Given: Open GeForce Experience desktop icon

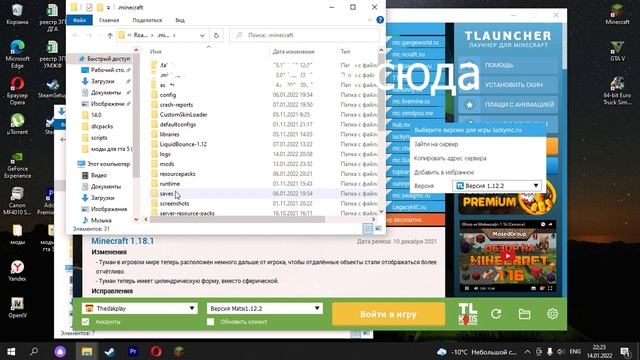Looking at the screenshot, I should click(17, 165).
